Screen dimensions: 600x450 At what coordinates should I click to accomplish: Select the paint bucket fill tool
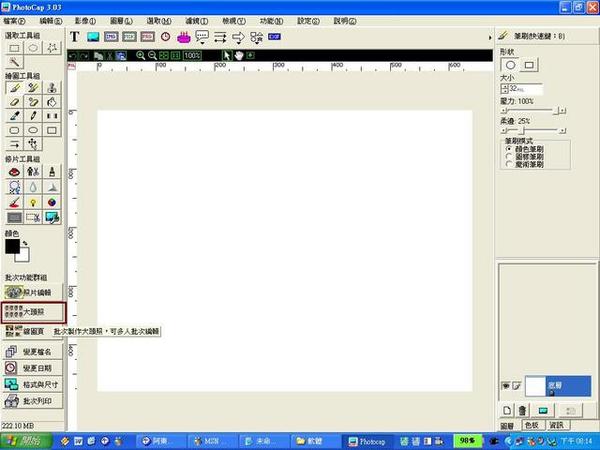click(52, 102)
